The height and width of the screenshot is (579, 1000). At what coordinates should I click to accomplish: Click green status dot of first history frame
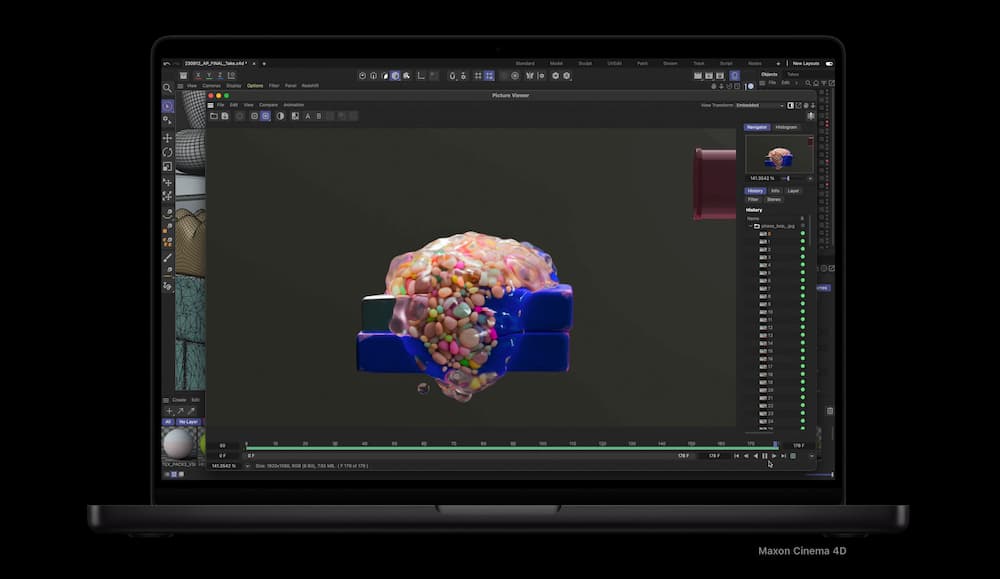(x=803, y=234)
